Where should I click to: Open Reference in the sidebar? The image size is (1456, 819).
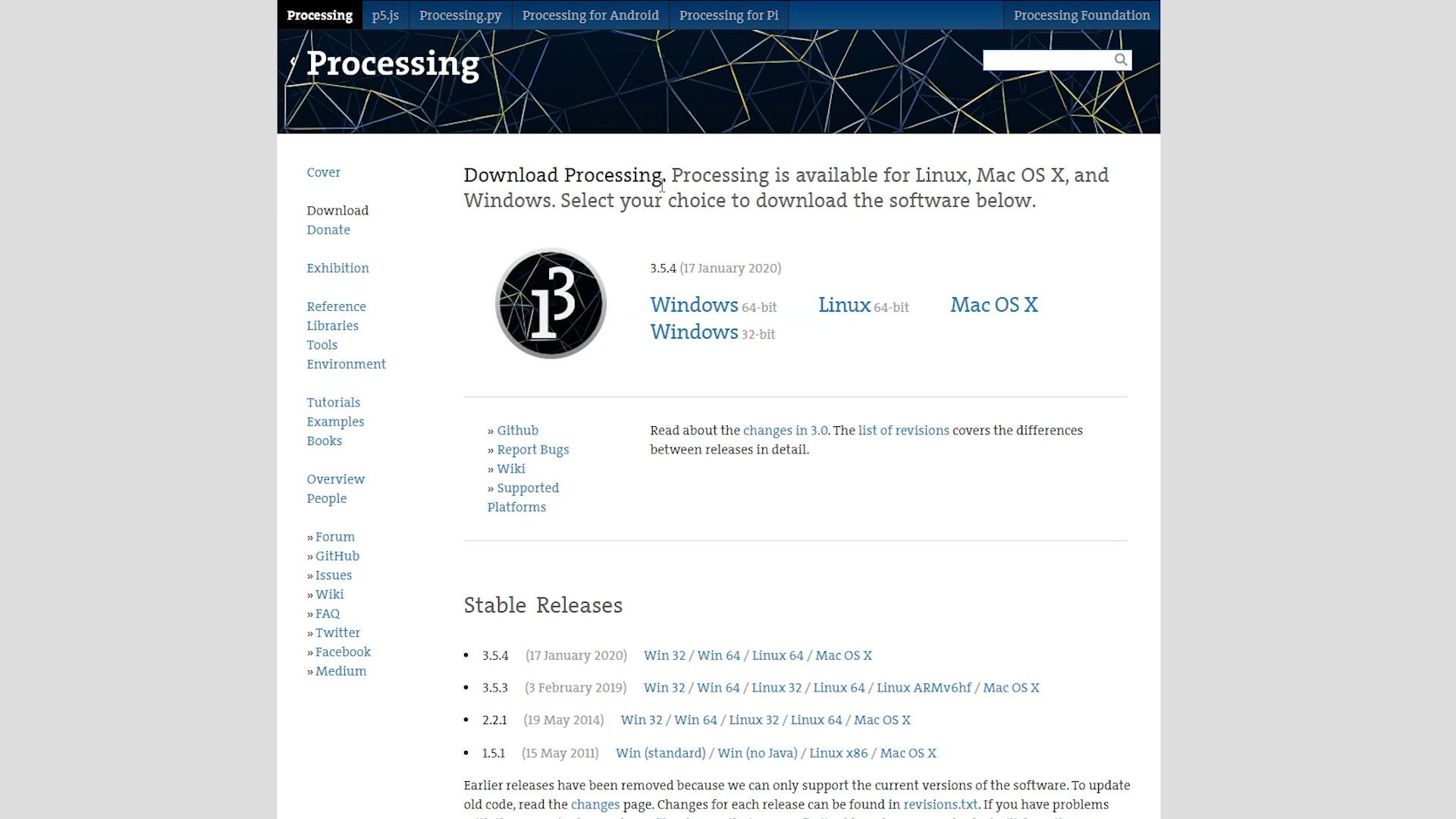[x=336, y=306]
